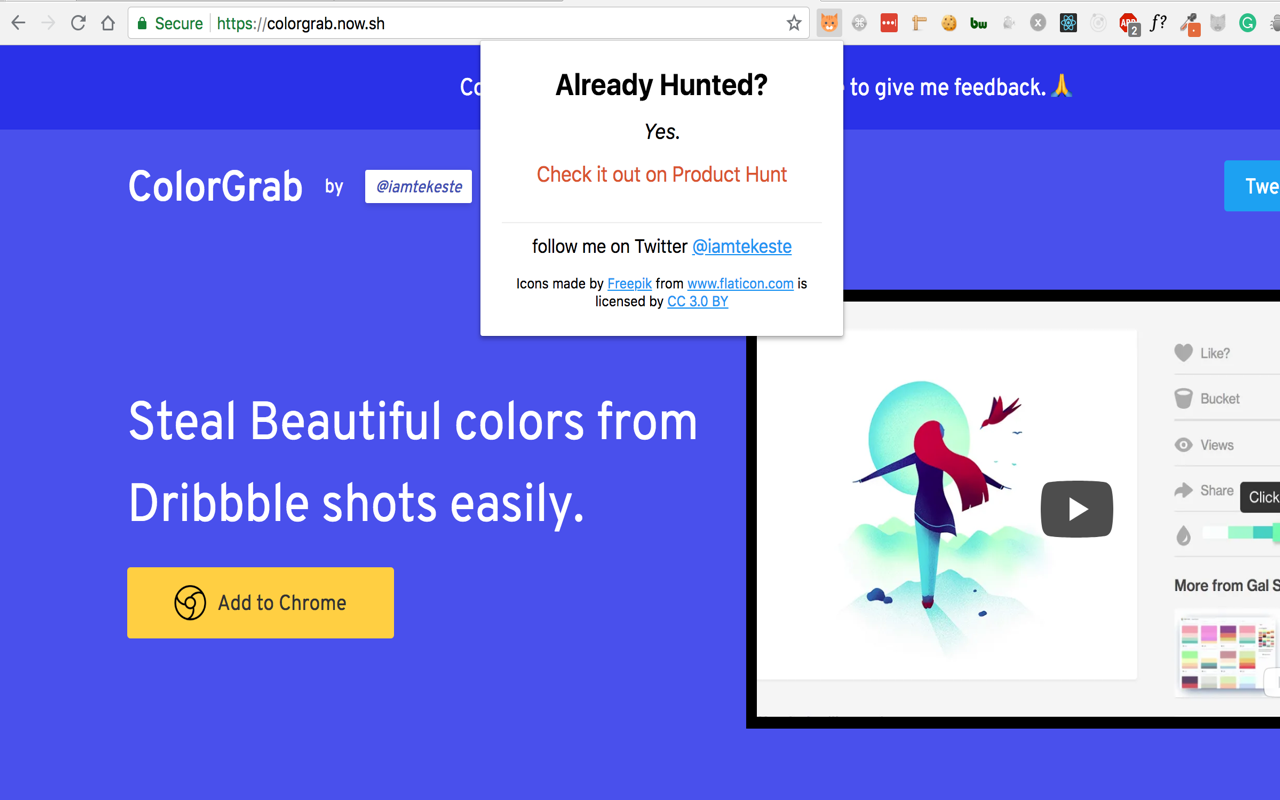Image resolution: width=1280 pixels, height=800 pixels.
Task: Open 'Check it out on Product Hunt' link
Action: (661, 174)
